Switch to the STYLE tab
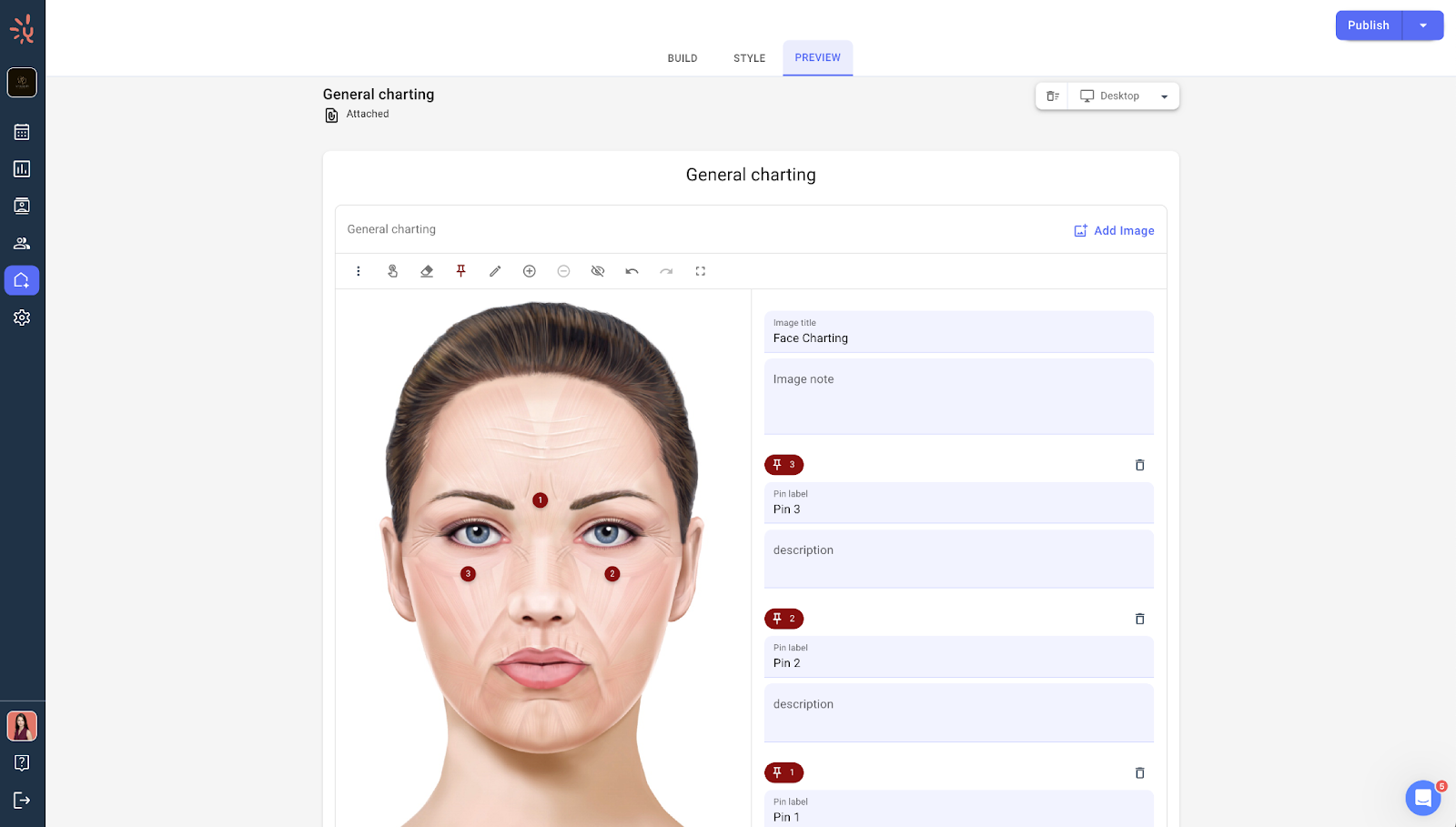 749,58
